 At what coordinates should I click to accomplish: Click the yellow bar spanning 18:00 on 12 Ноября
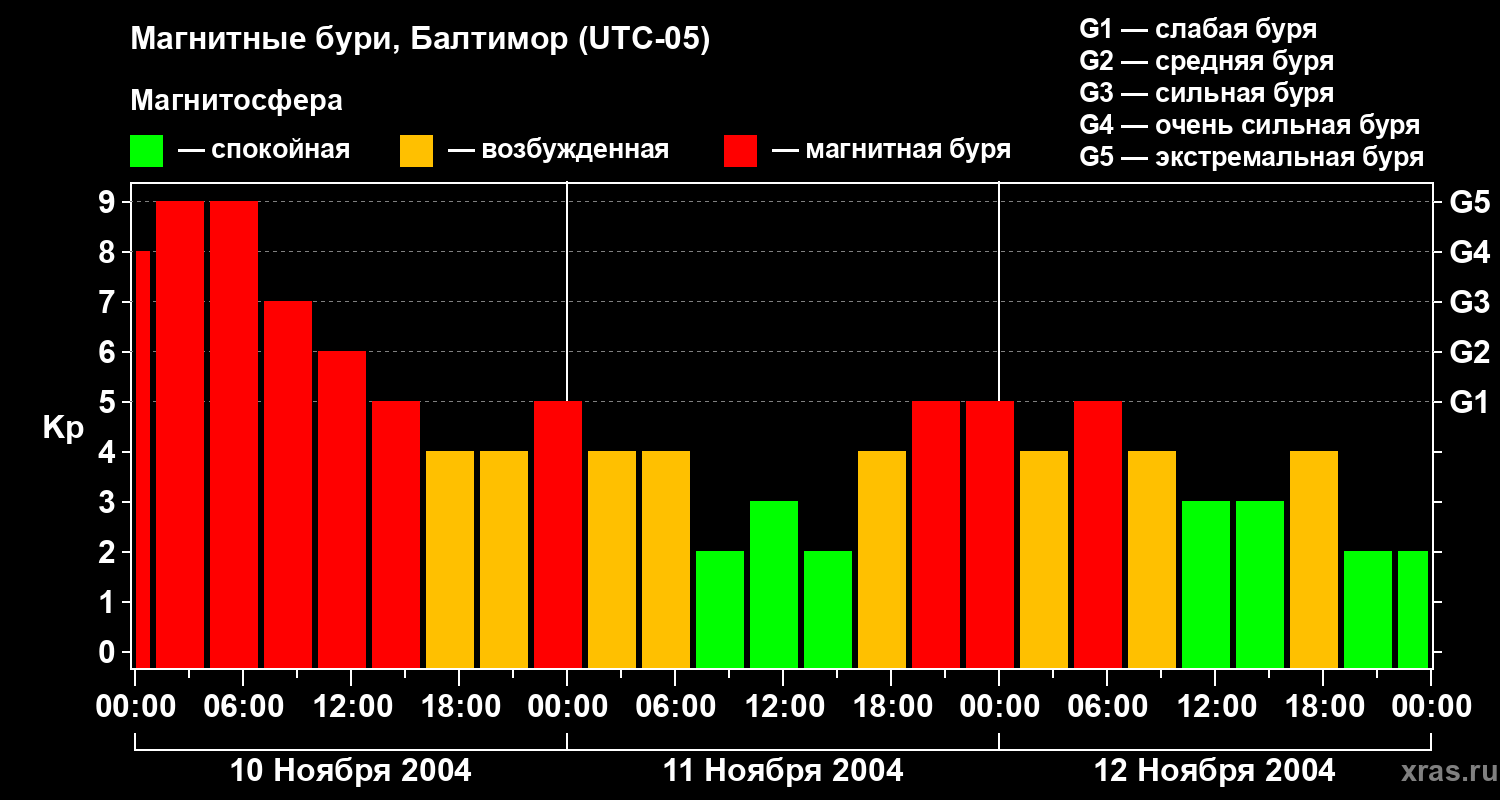click(x=1314, y=559)
